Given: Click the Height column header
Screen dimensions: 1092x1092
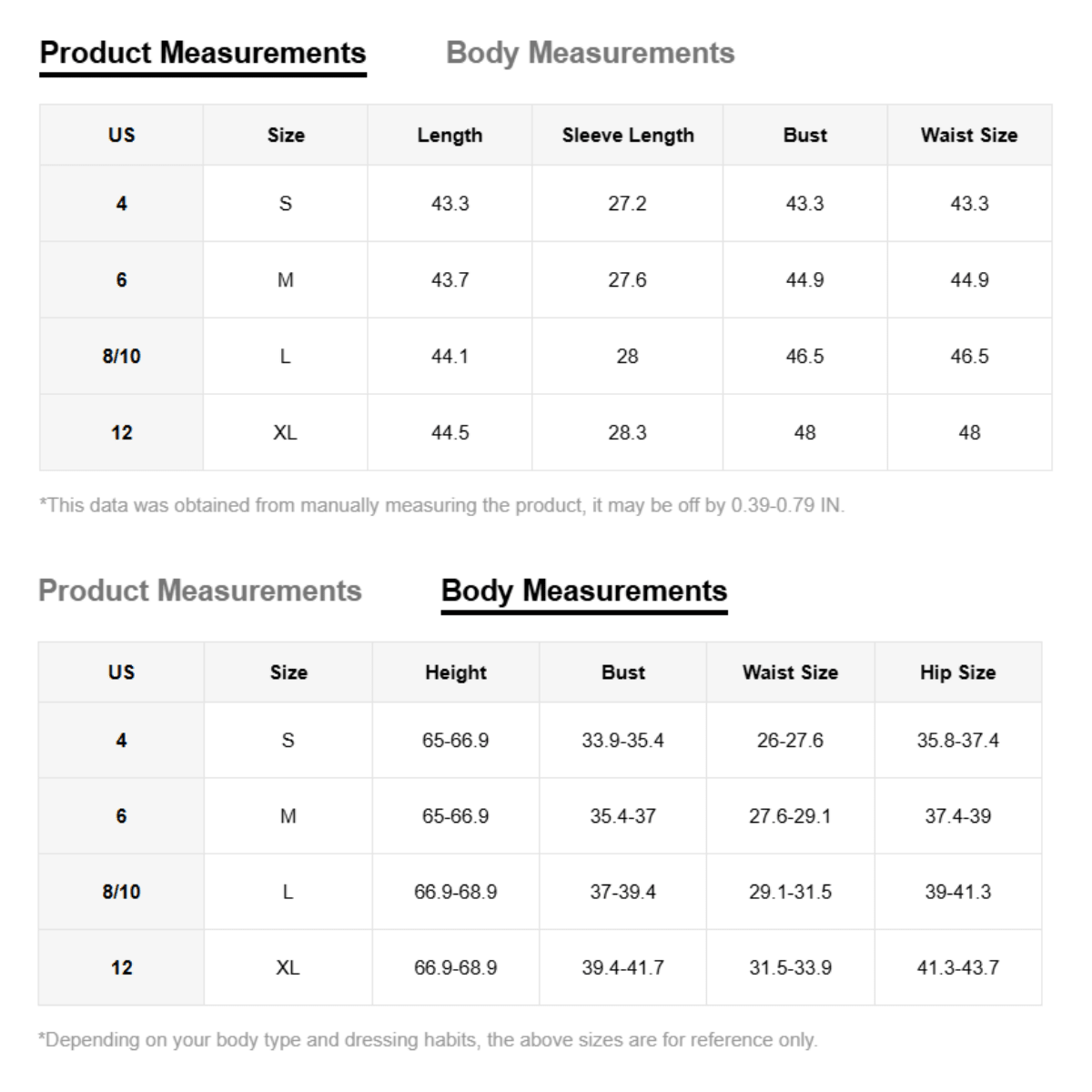Looking at the screenshot, I should coord(456,672).
